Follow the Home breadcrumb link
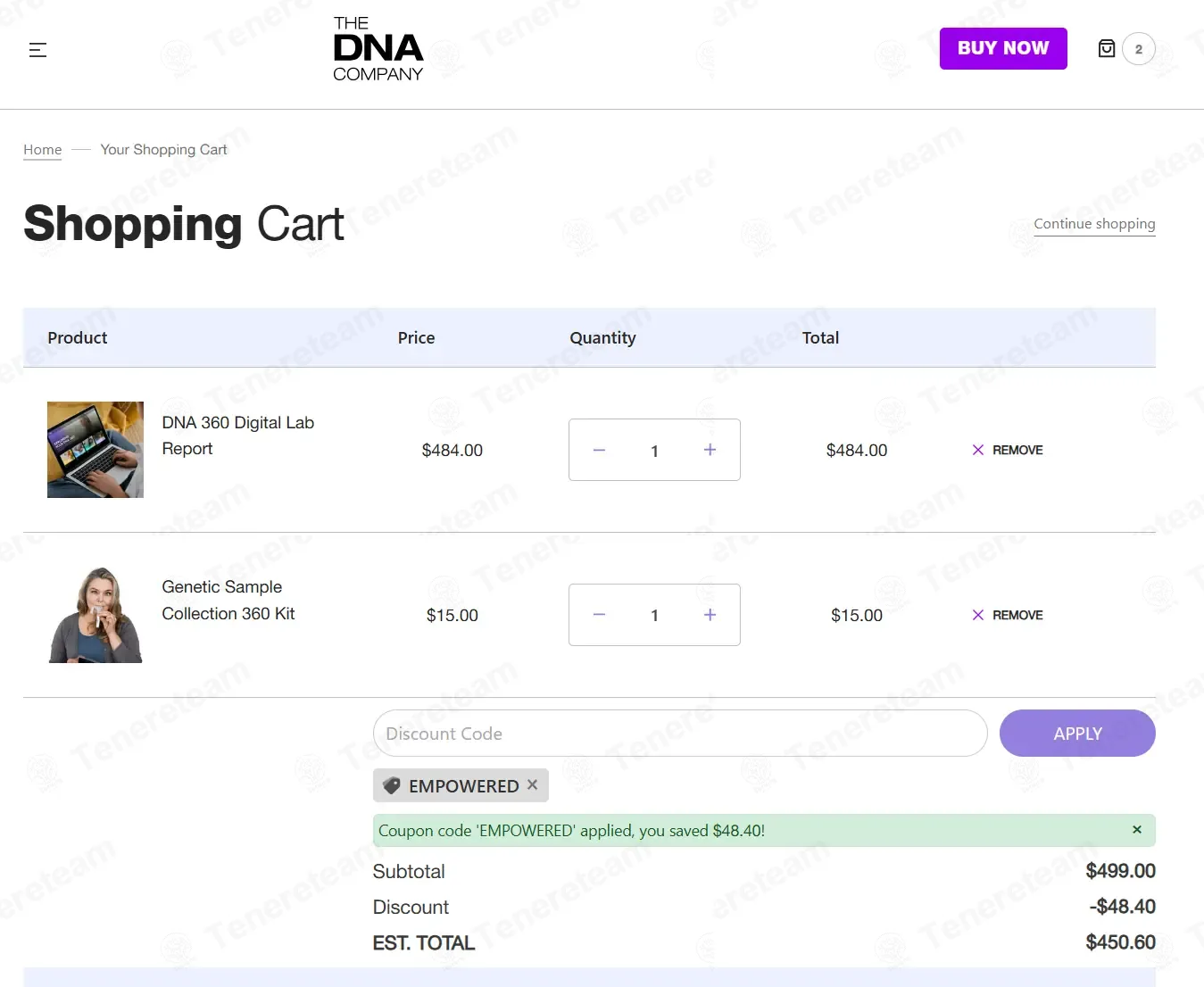This screenshot has width=1204, height=987. pyautogui.click(x=43, y=150)
